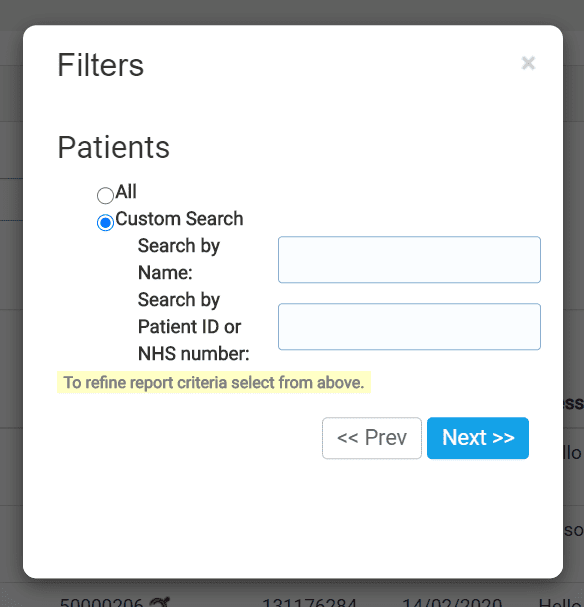
Task: Go back with the << Prev button
Action: coord(372,438)
